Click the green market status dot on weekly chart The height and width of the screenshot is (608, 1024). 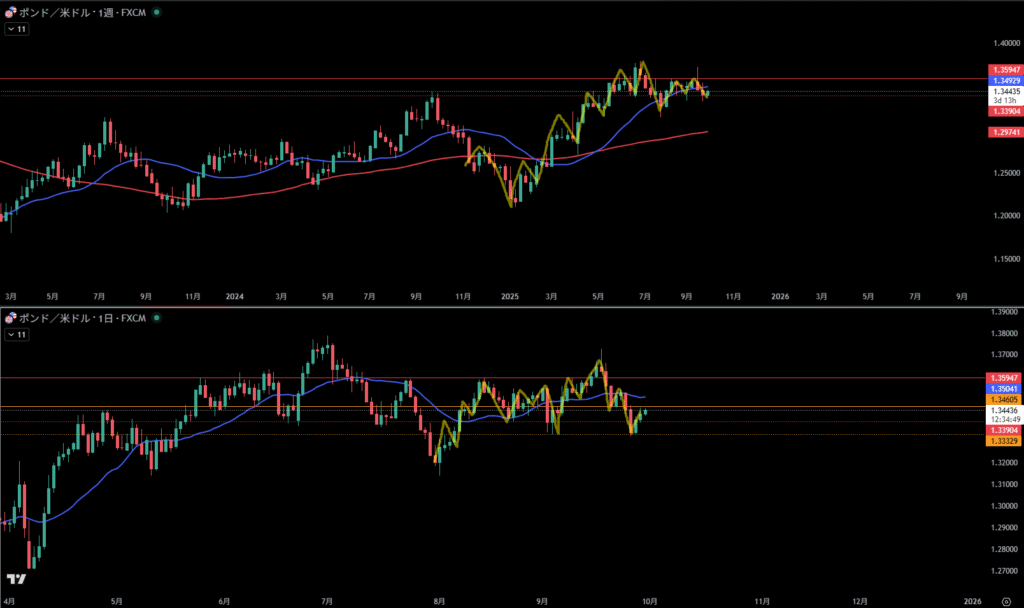[157, 15]
